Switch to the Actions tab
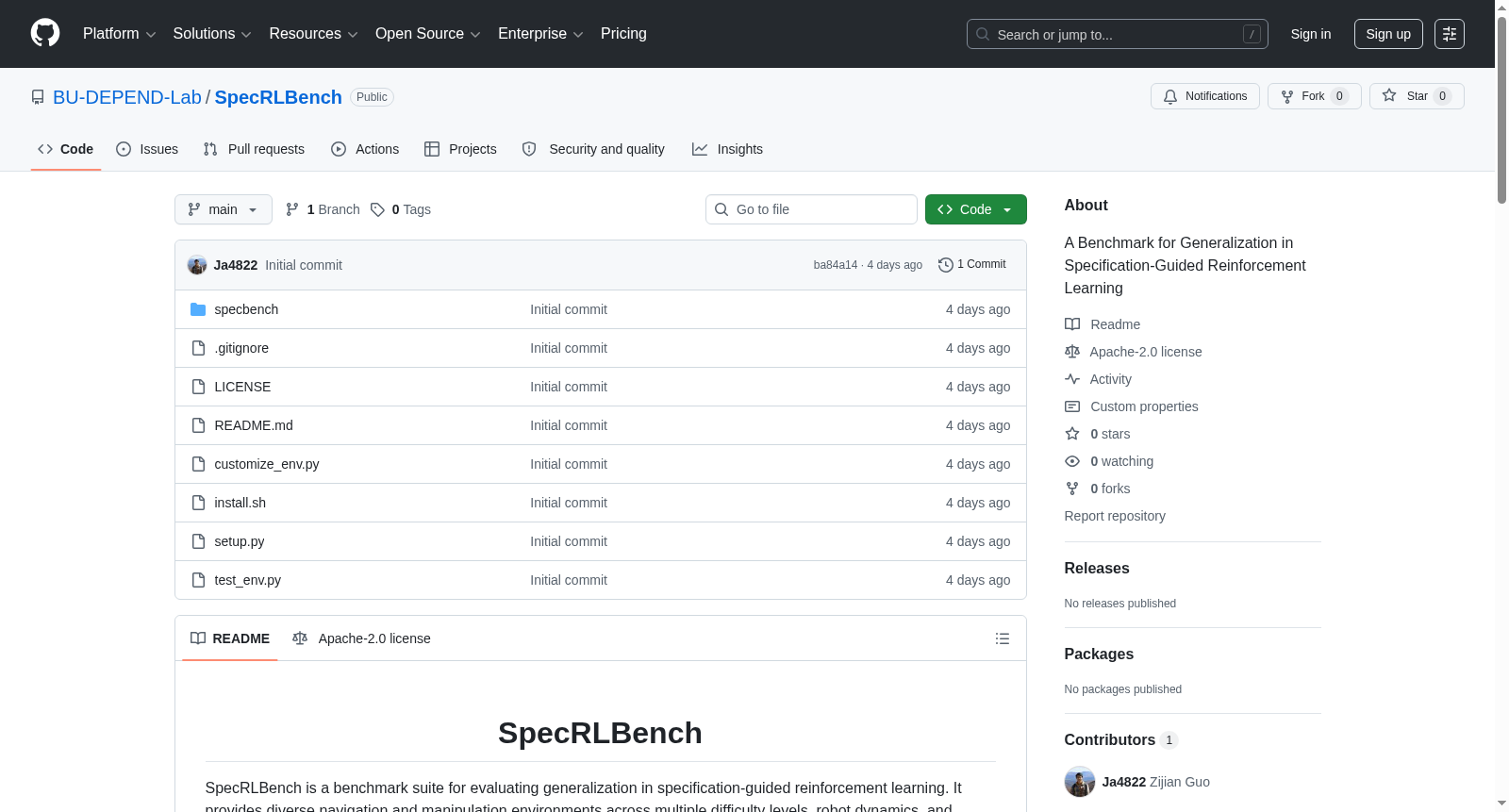1509x812 pixels. coord(365,149)
